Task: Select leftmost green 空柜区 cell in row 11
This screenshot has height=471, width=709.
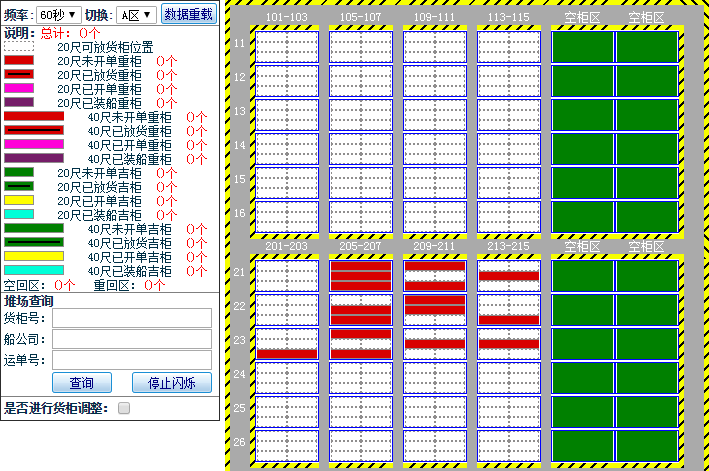Action: coord(583,47)
